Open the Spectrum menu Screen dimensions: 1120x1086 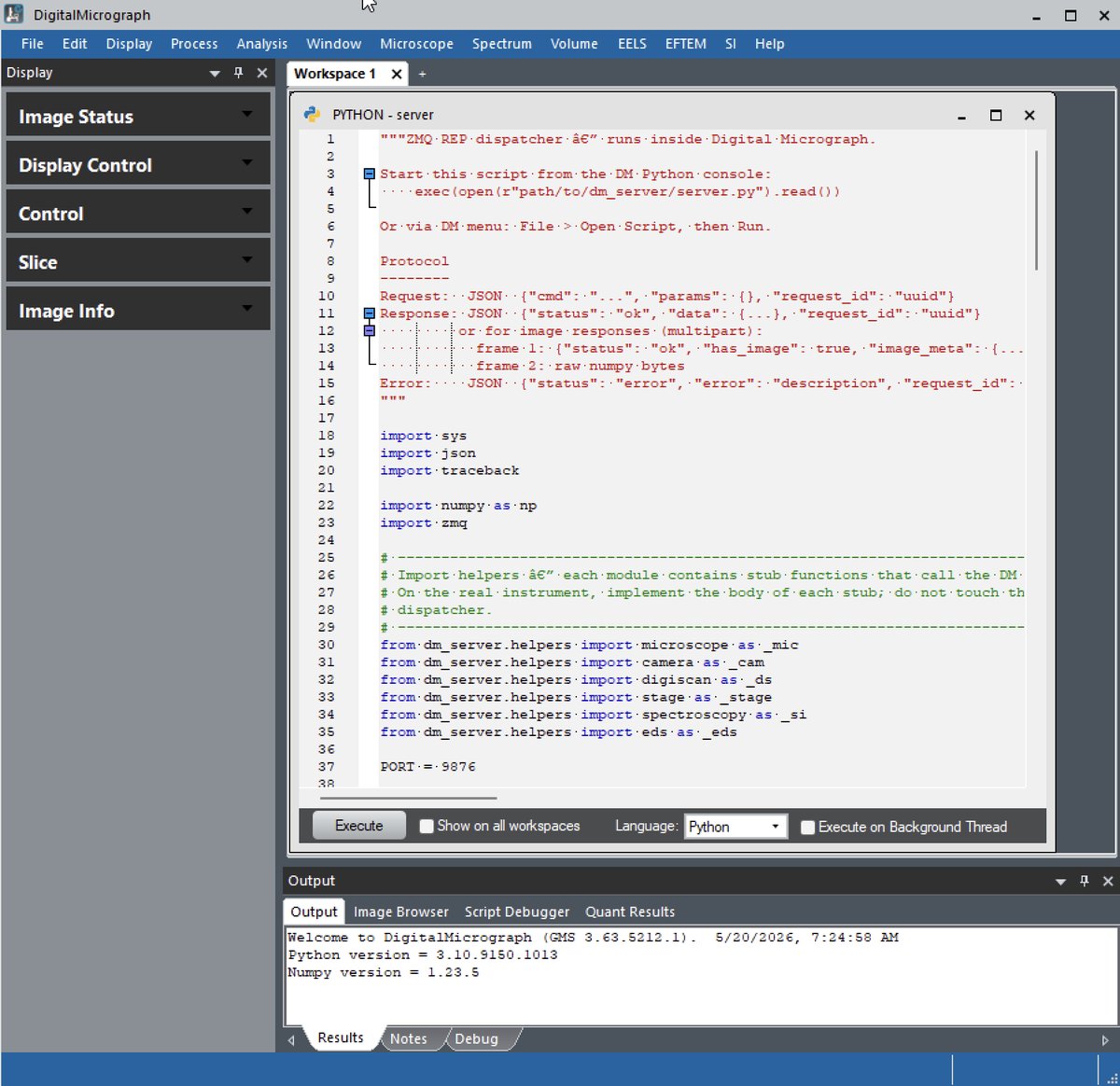502,44
